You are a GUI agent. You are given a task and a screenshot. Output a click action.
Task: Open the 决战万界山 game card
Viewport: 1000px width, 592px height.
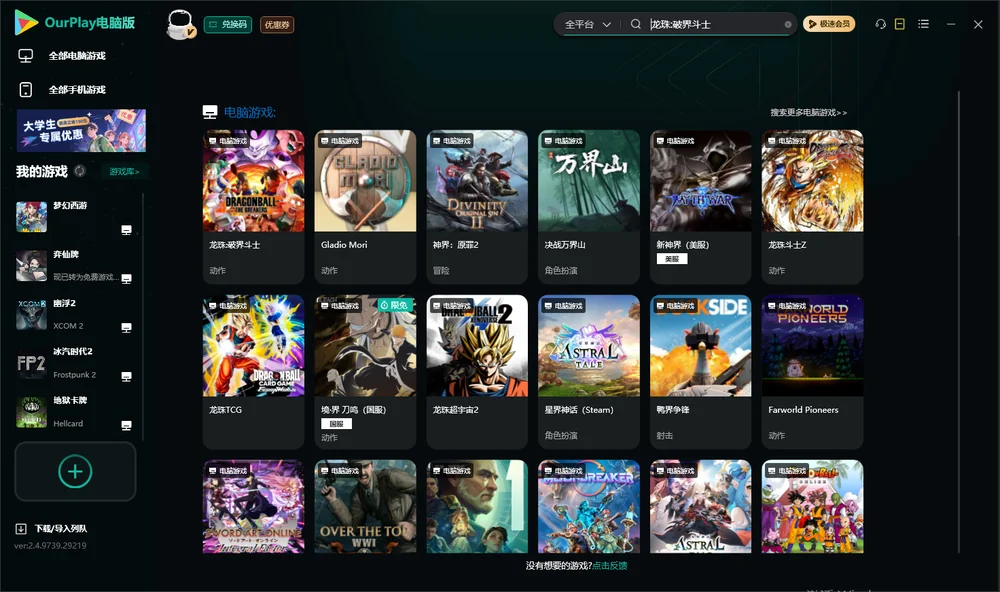589,207
